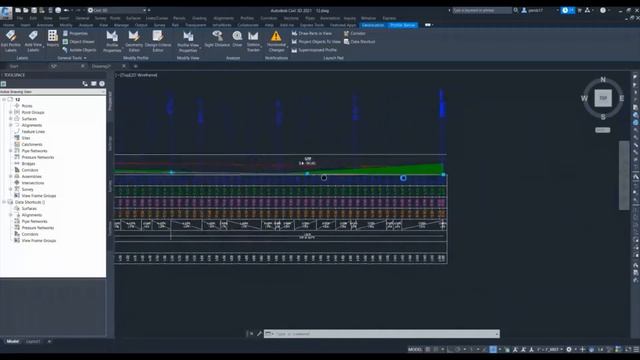This screenshot has width=640, height=360.
Task: Open Edit Profile Labels tool
Action: point(11,41)
